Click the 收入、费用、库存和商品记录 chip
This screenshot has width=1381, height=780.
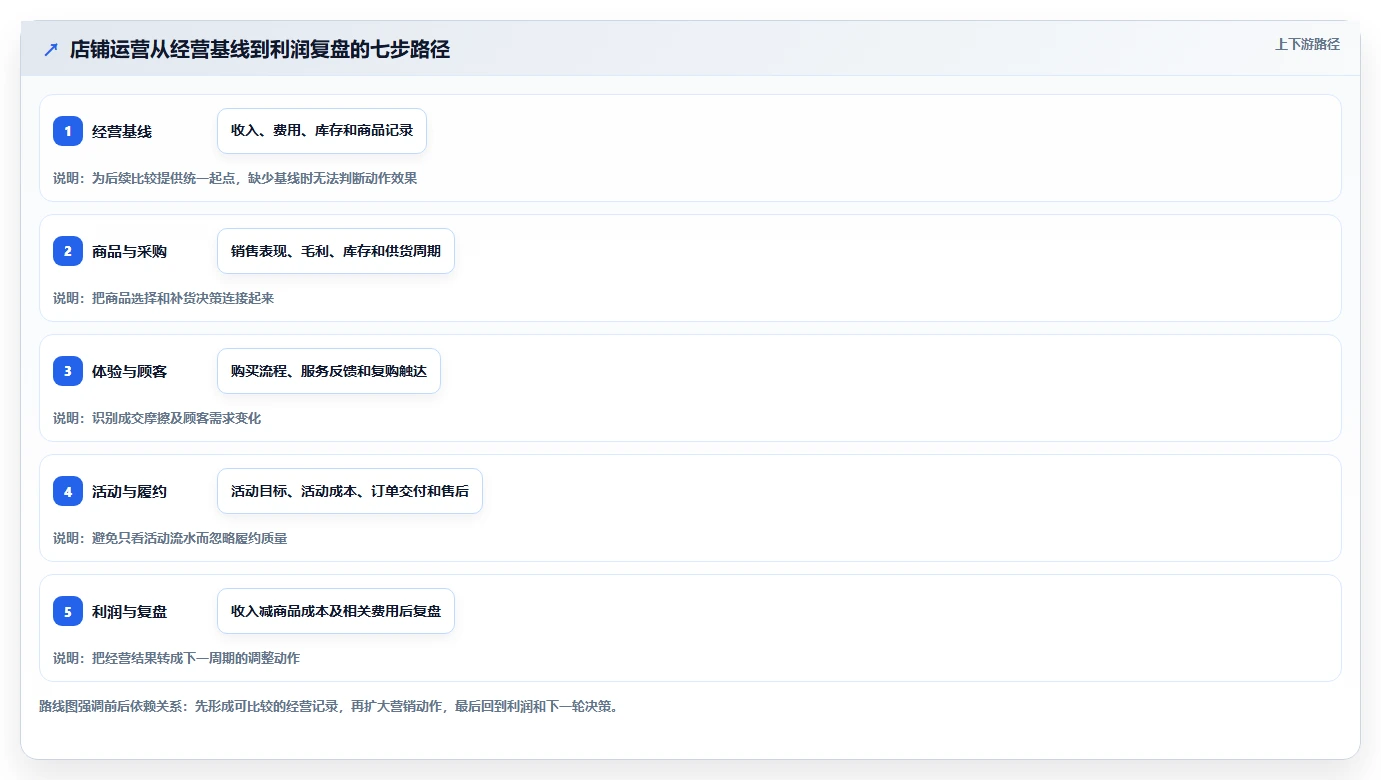point(322,131)
